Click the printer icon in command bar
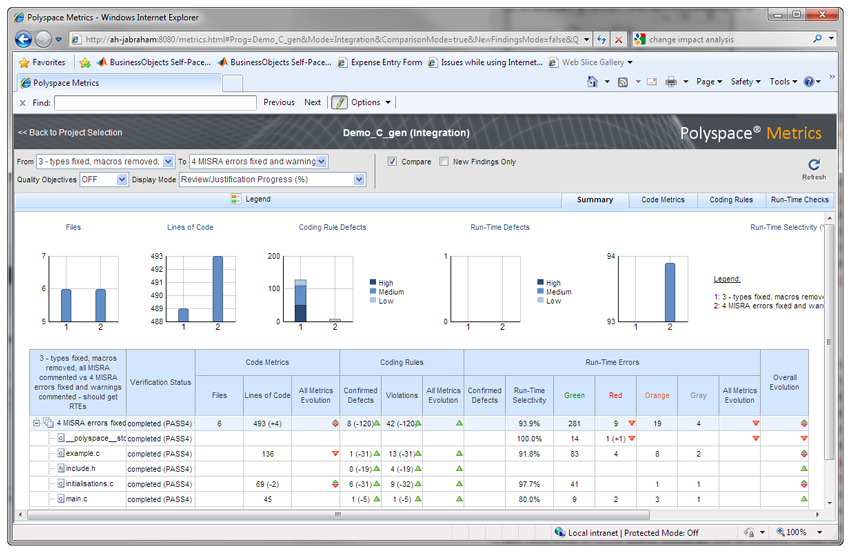 click(x=672, y=82)
